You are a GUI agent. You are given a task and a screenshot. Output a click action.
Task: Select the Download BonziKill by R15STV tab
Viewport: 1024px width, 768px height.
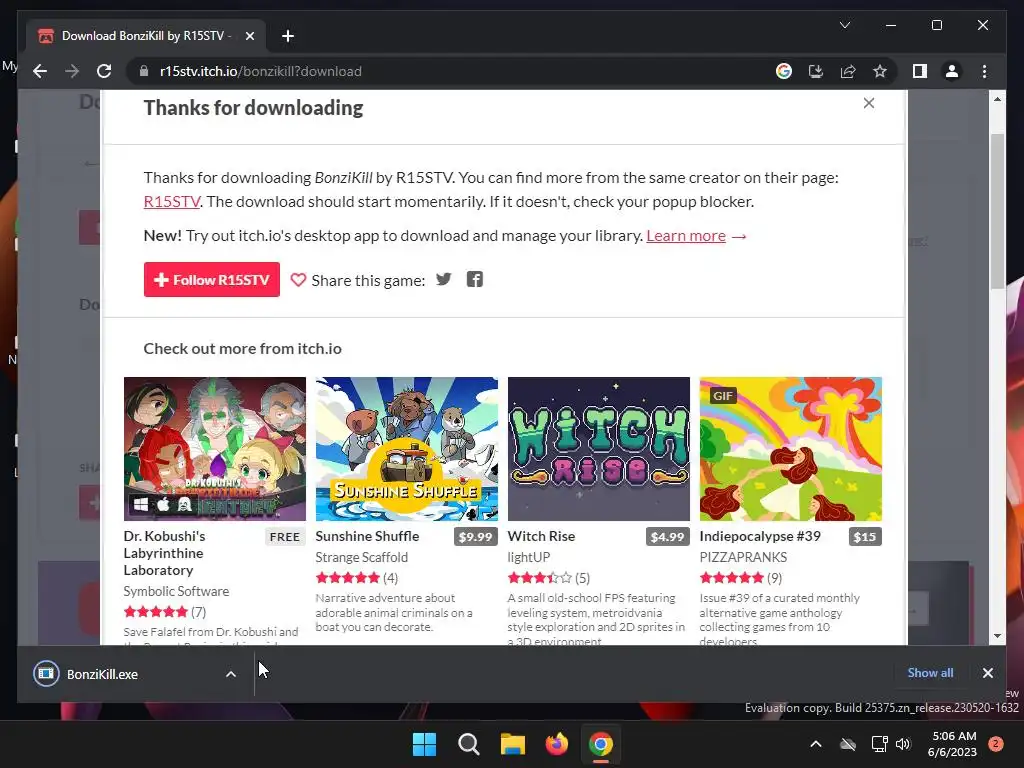(146, 36)
